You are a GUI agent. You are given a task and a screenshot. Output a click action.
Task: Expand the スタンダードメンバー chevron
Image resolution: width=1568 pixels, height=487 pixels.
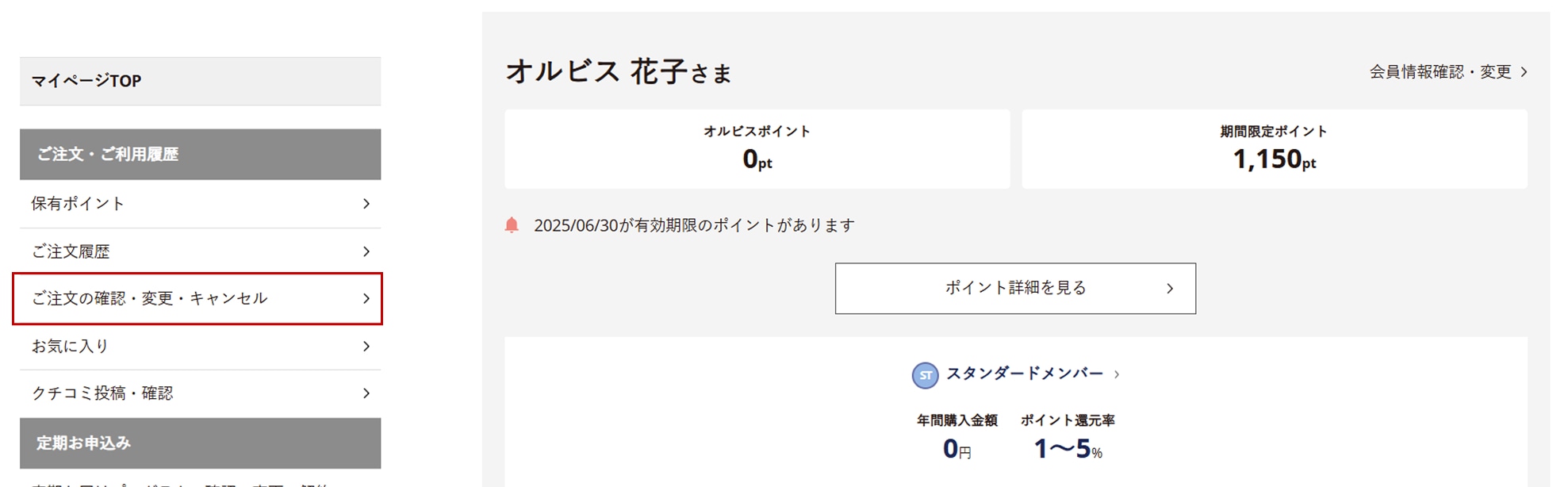click(1117, 374)
